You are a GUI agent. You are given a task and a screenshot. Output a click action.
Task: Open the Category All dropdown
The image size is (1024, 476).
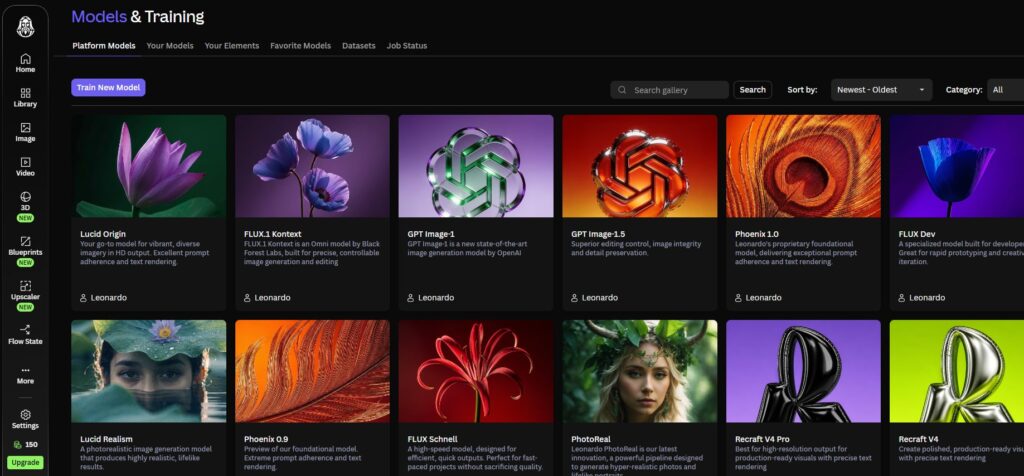point(1006,90)
